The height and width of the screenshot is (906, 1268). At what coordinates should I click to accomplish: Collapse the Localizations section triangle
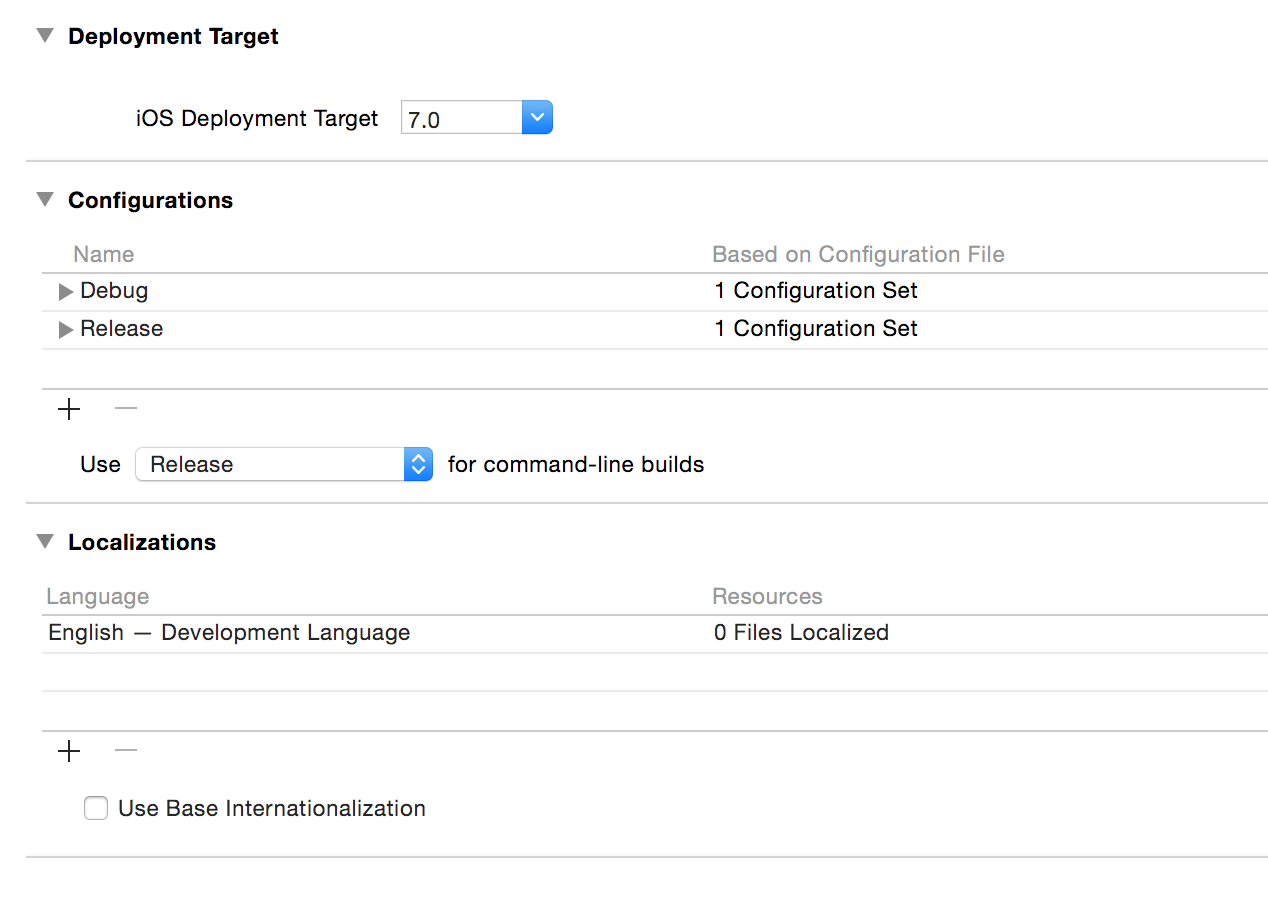pos(44,542)
